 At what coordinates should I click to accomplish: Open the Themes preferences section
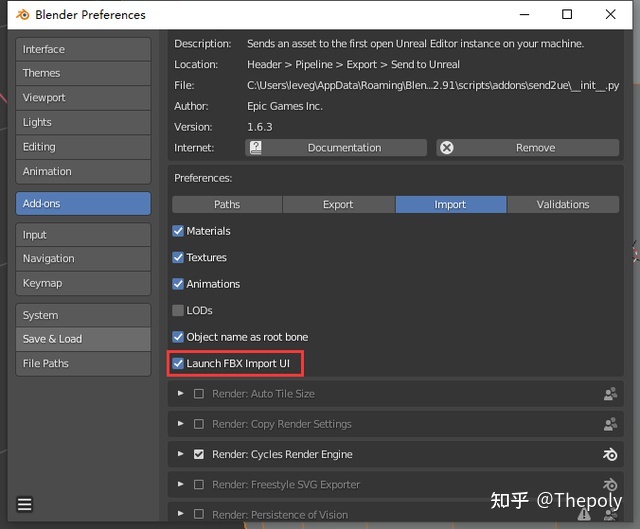point(83,73)
